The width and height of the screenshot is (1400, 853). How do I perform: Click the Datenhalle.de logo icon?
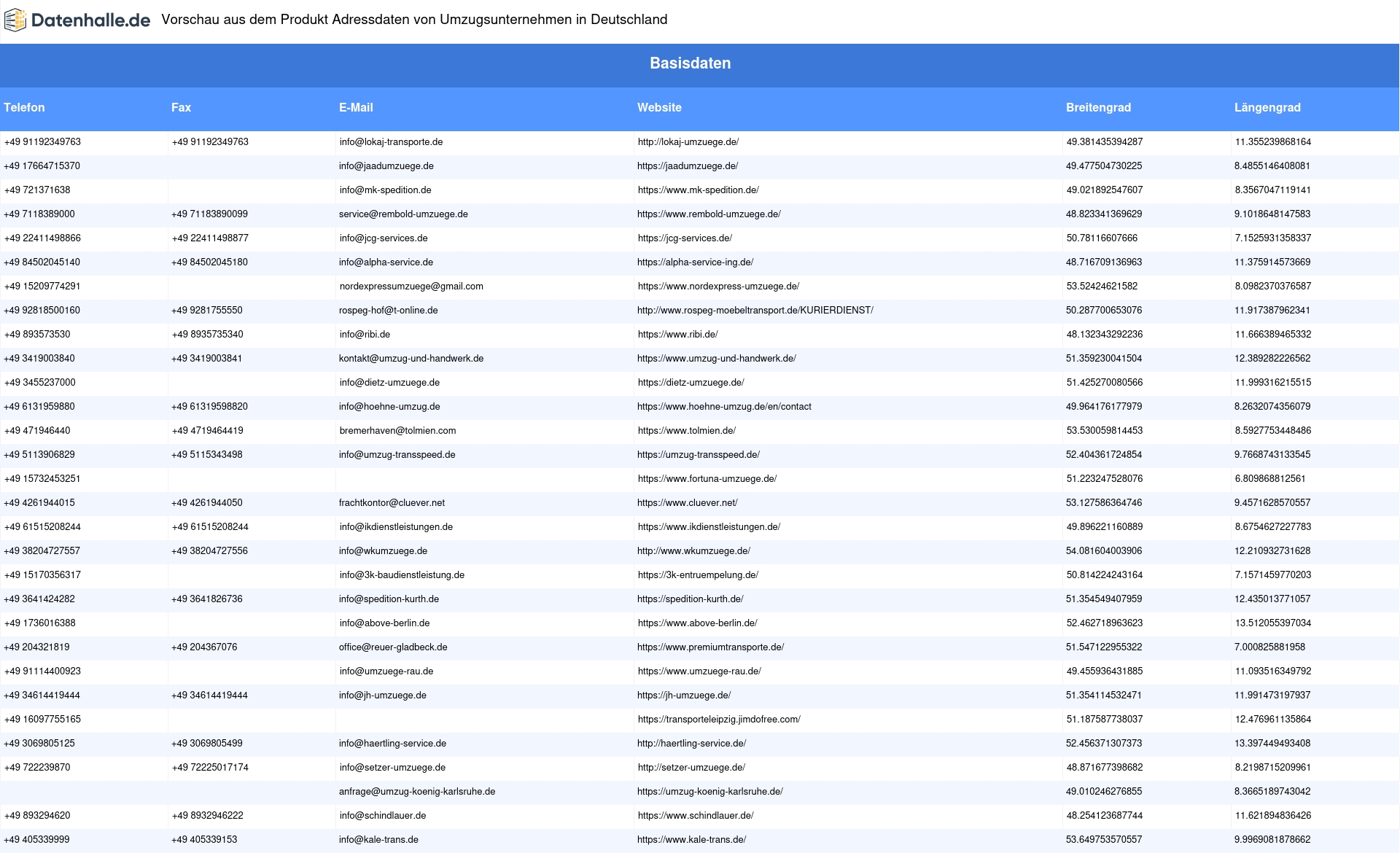[x=15, y=20]
